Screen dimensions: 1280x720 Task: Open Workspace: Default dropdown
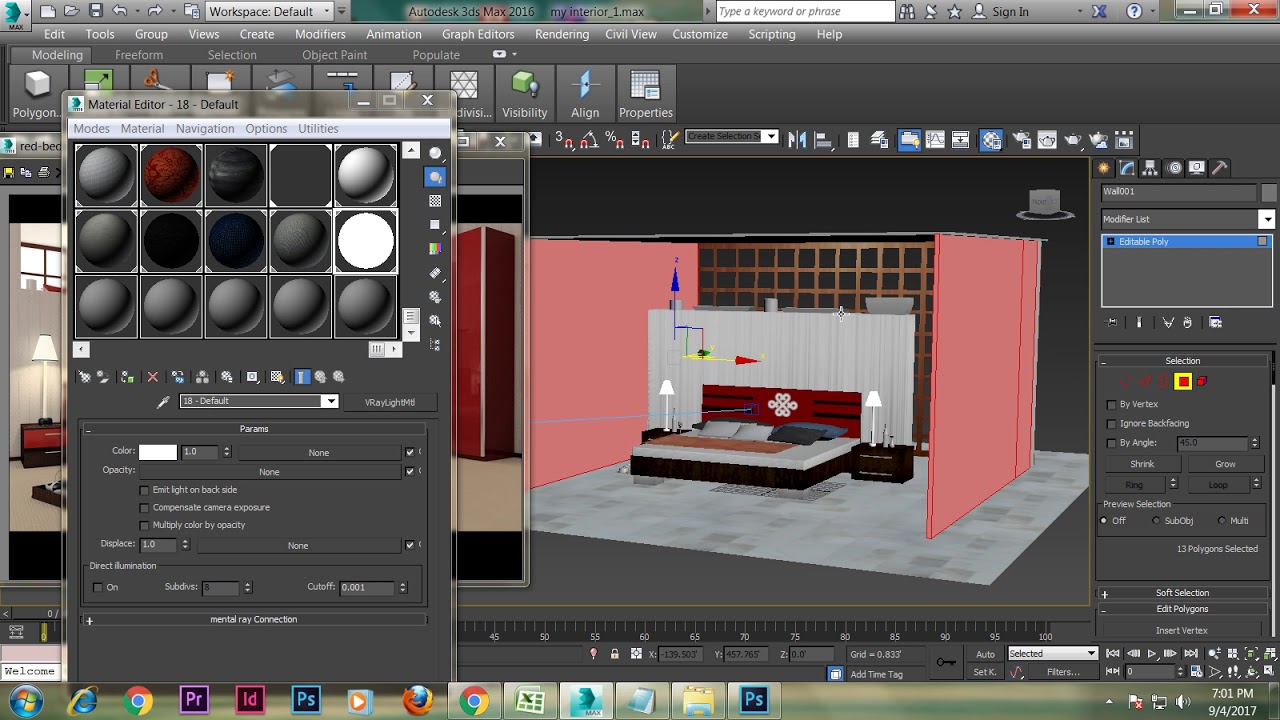coord(270,11)
